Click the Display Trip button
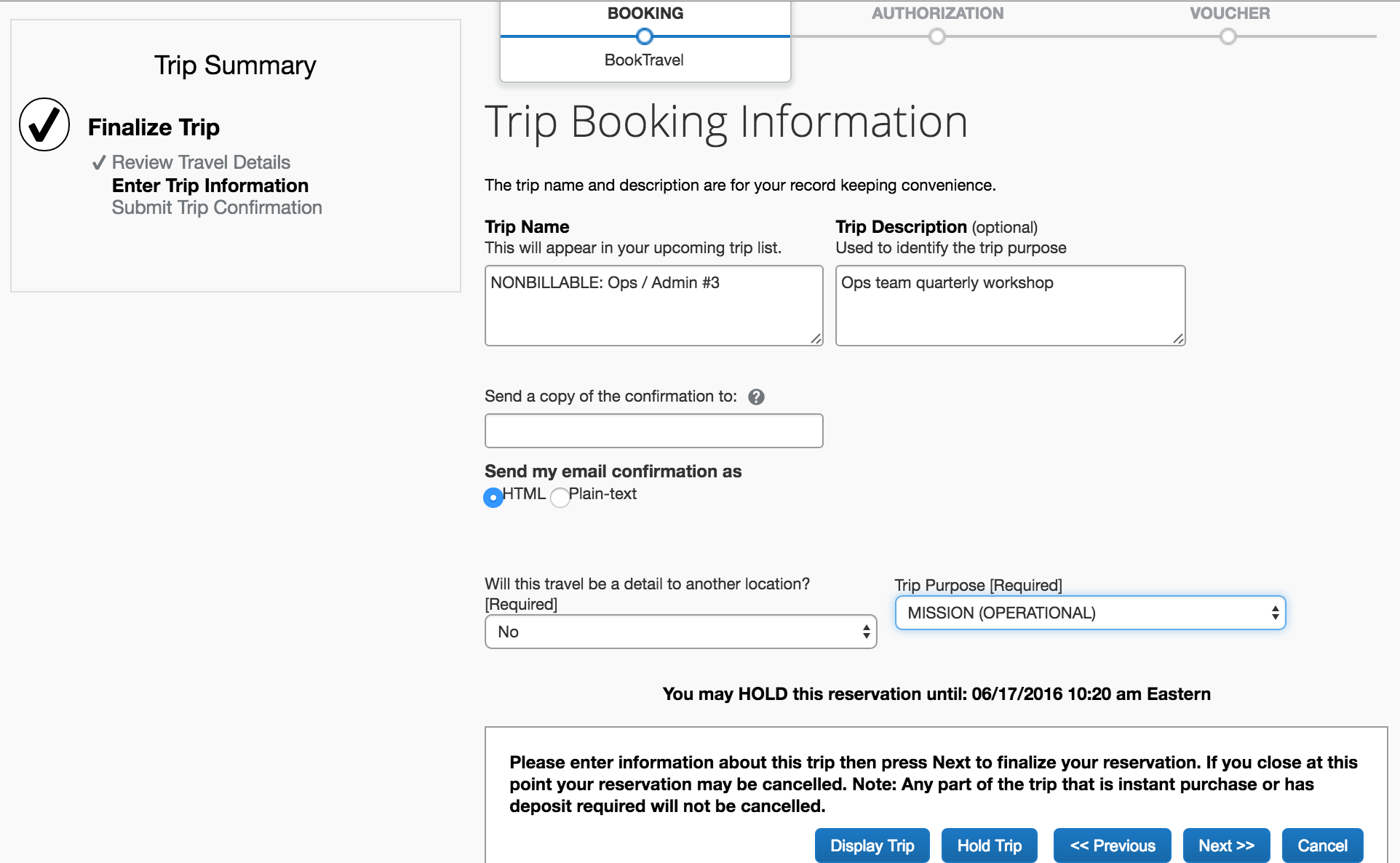This screenshot has height=863, width=1400. (x=872, y=846)
